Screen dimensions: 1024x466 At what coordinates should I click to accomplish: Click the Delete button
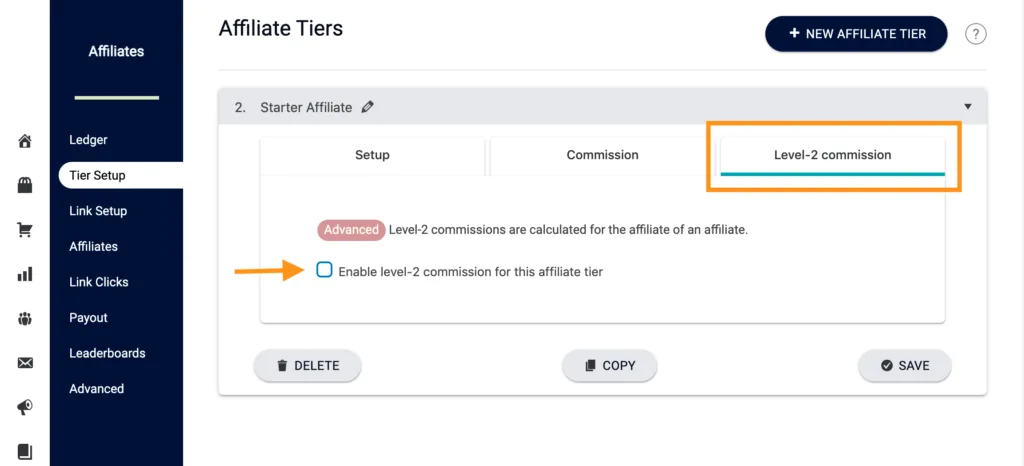point(307,366)
